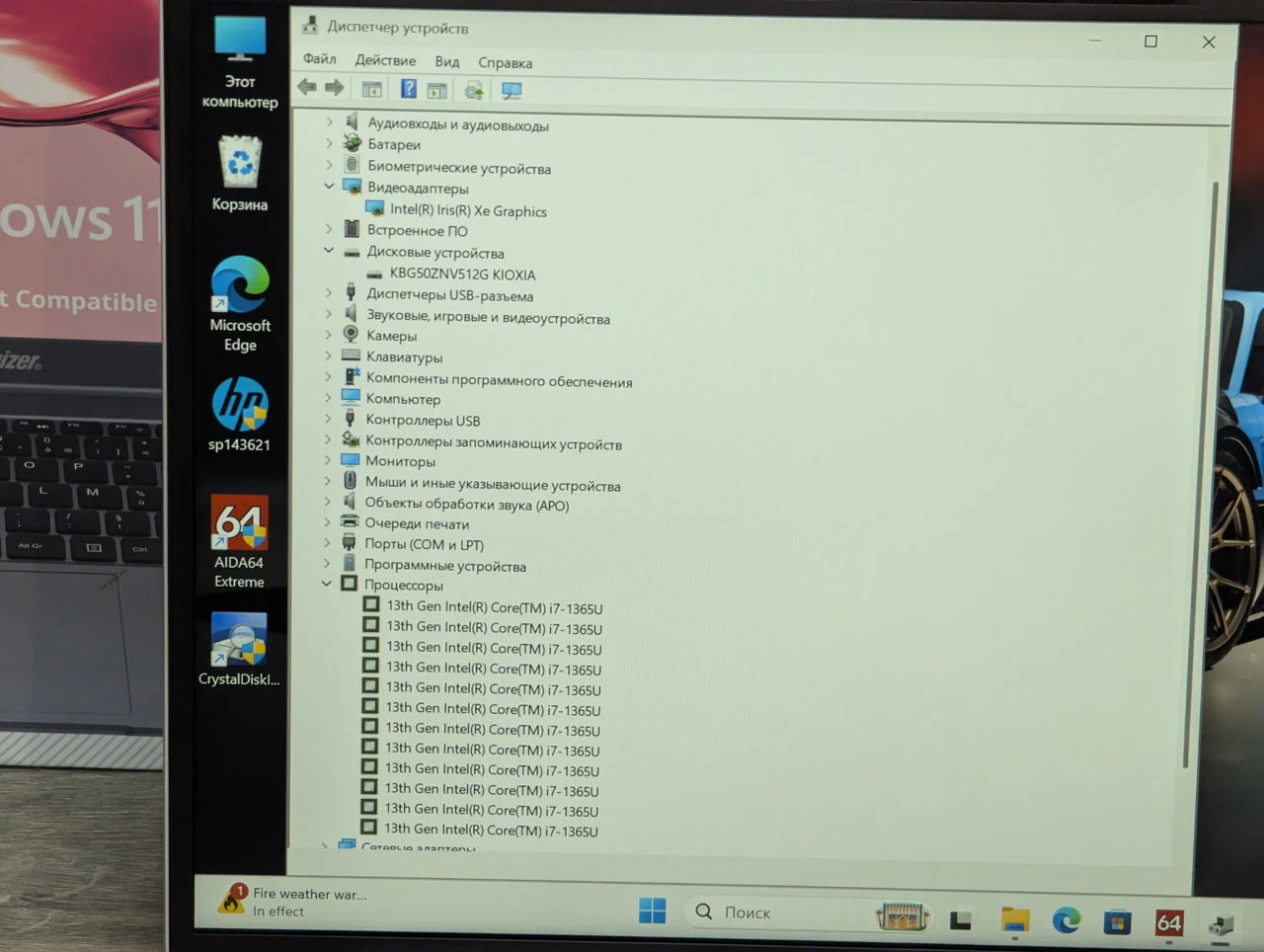Select Intel(R) Iris(R) Xe Graphics device
1264x952 pixels.
tap(468, 210)
